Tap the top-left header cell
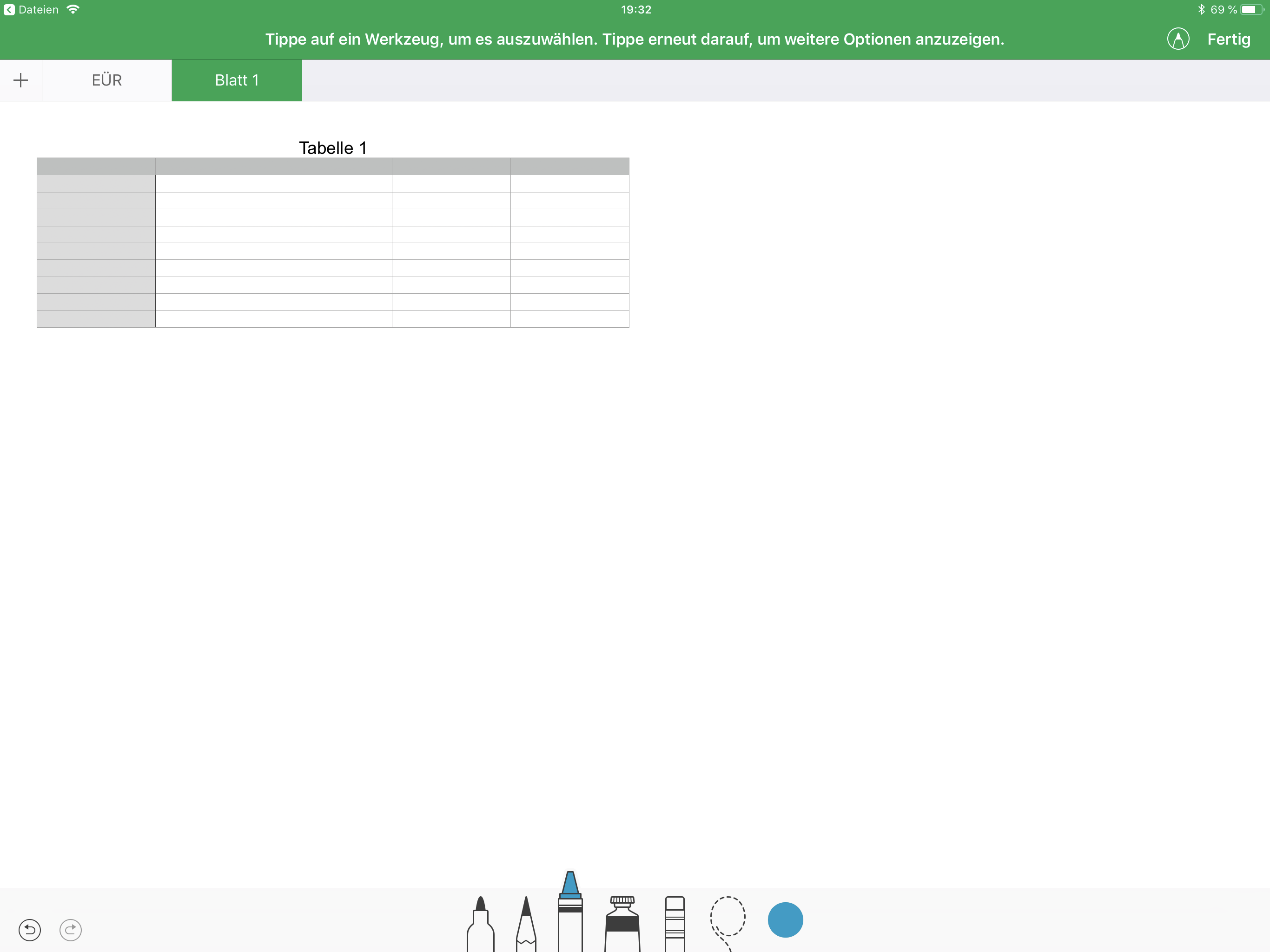The width and height of the screenshot is (1270, 952). [x=96, y=166]
